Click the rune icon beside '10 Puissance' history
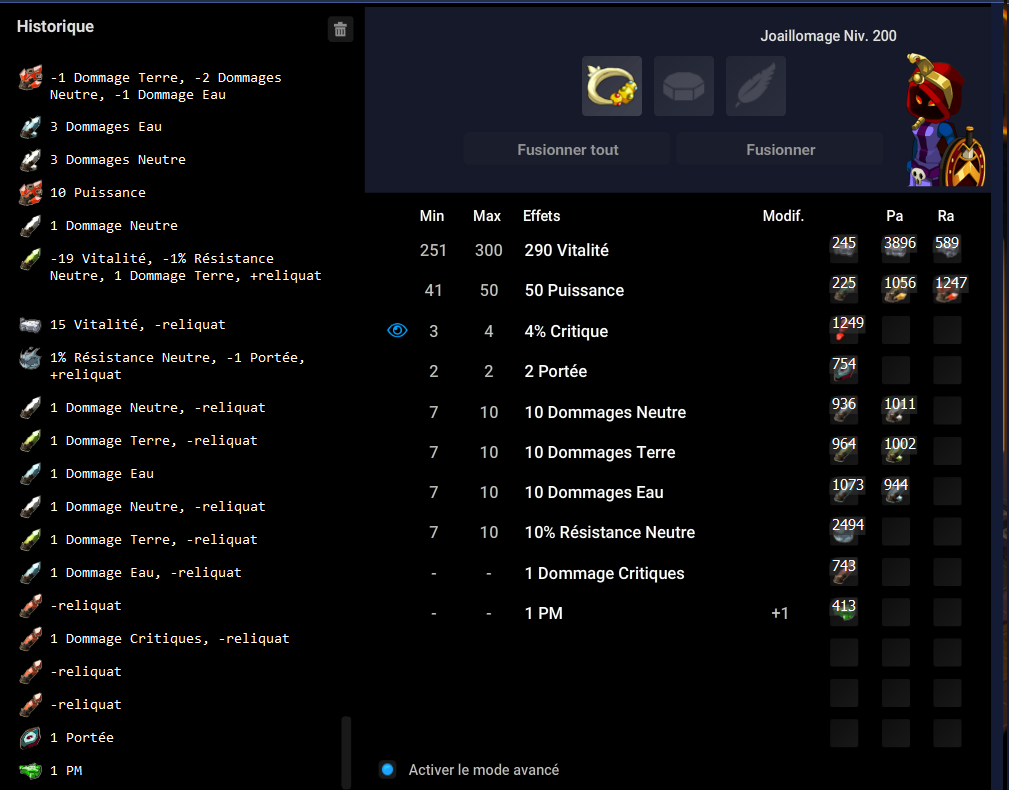The width and height of the screenshot is (1009, 790). click(30, 193)
